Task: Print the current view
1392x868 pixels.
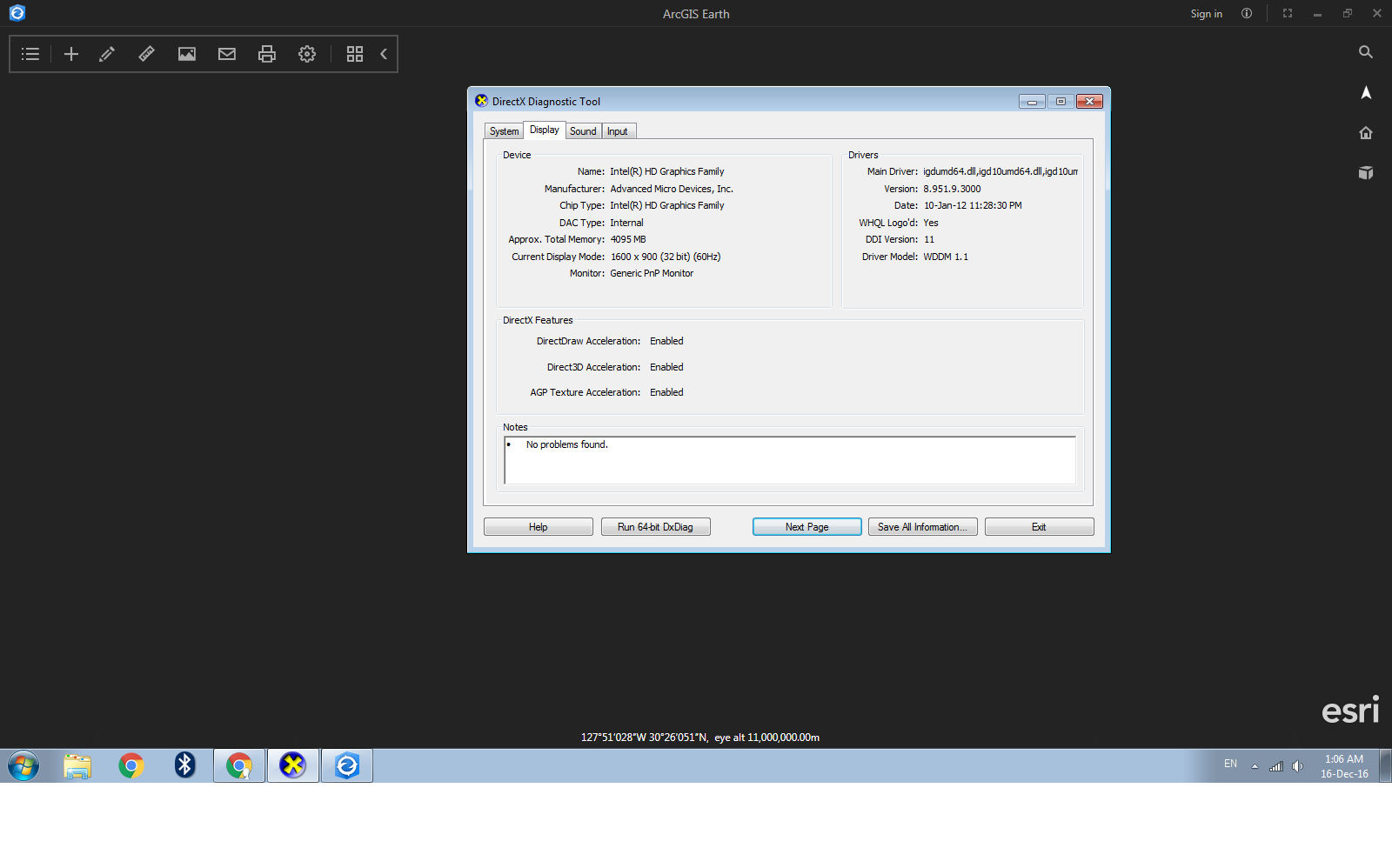Action: 267,54
